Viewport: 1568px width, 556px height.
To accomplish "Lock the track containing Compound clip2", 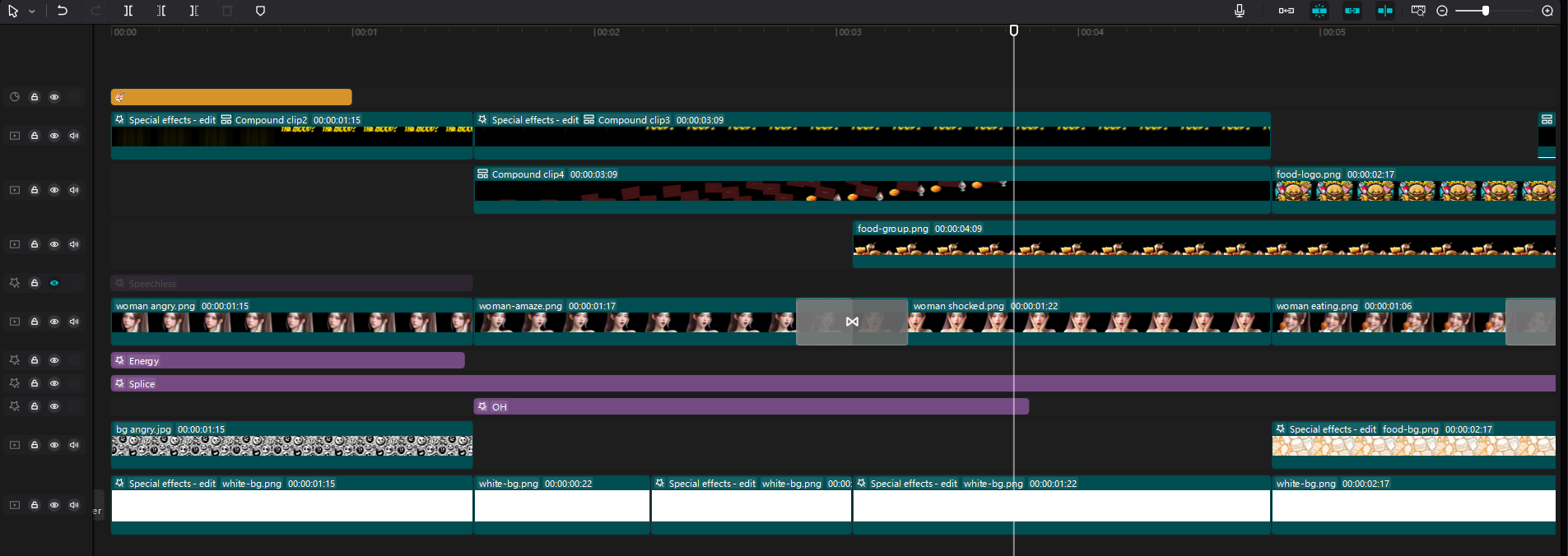I will [35, 136].
